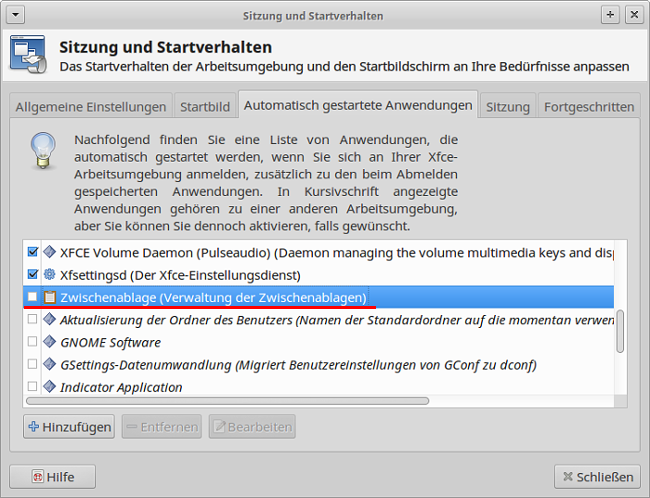Click the clipboard icon next to Zwischenablage
This screenshot has height=498, width=650.
point(49,297)
